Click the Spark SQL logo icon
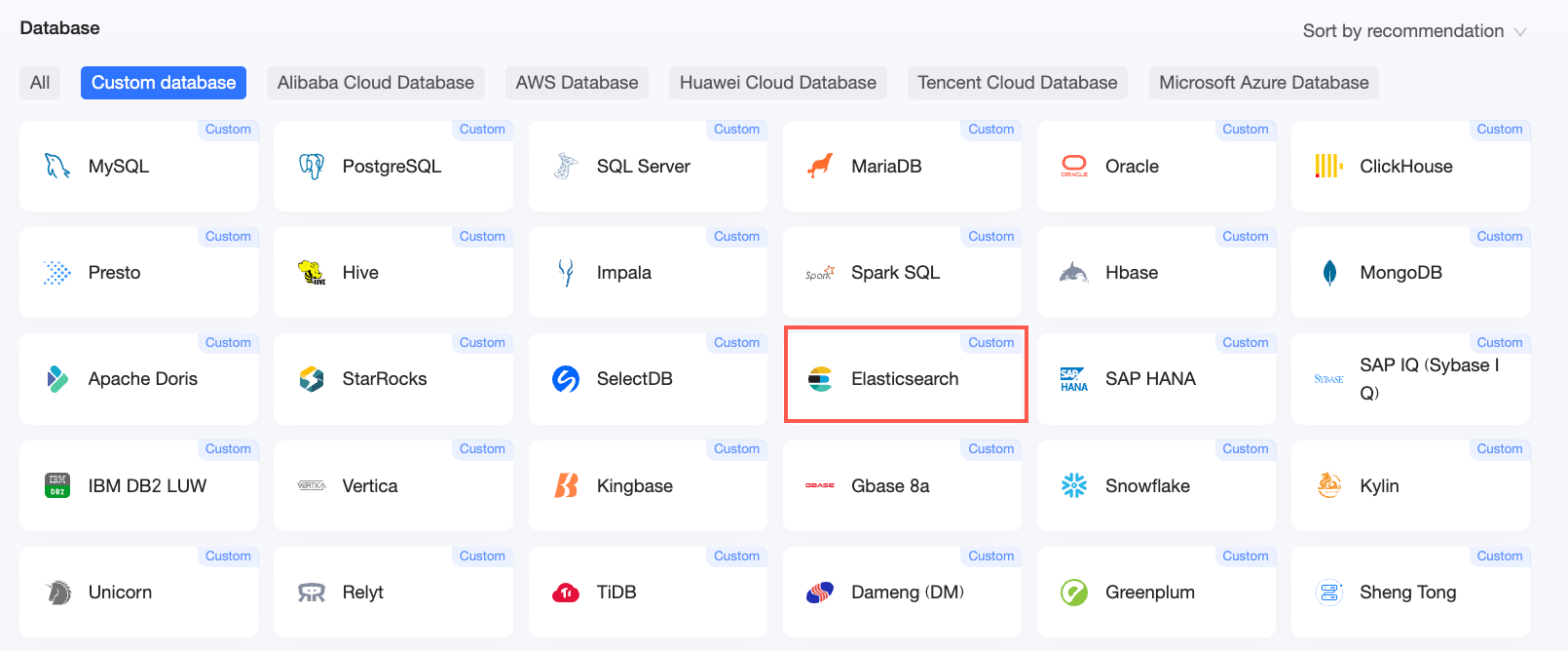 [820, 274]
